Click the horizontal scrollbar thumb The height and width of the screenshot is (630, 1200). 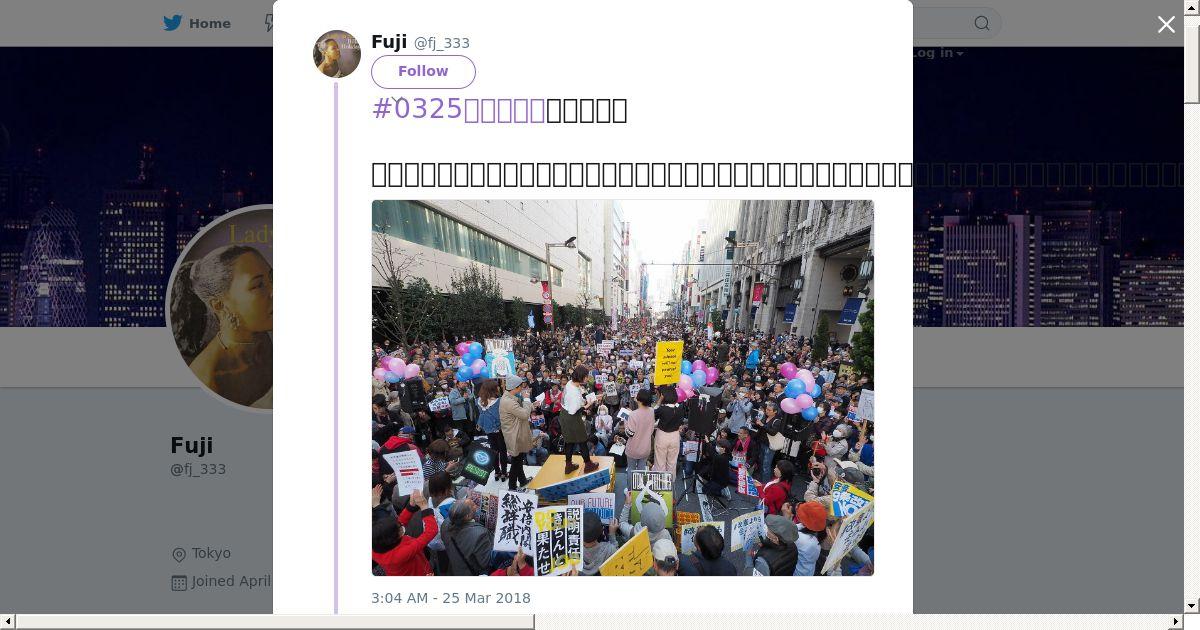pos(274,622)
